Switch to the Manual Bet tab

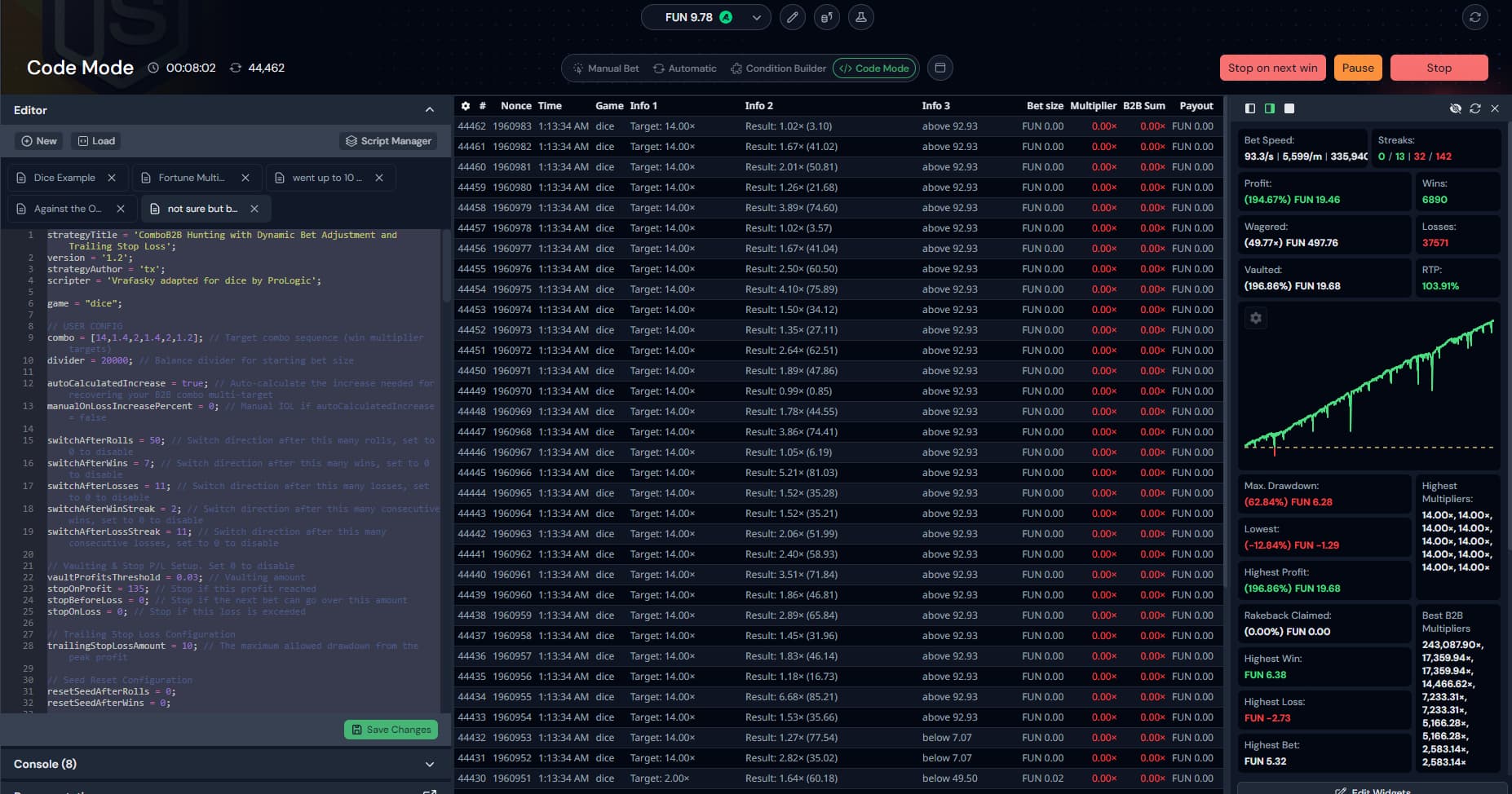(606, 68)
